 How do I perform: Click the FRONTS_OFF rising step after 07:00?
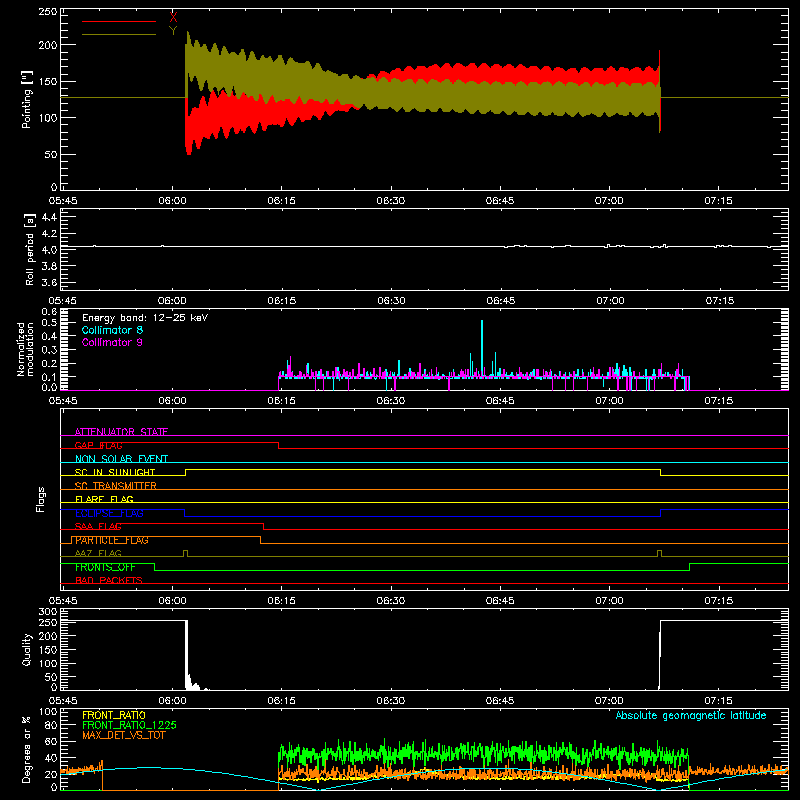[689, 567]
